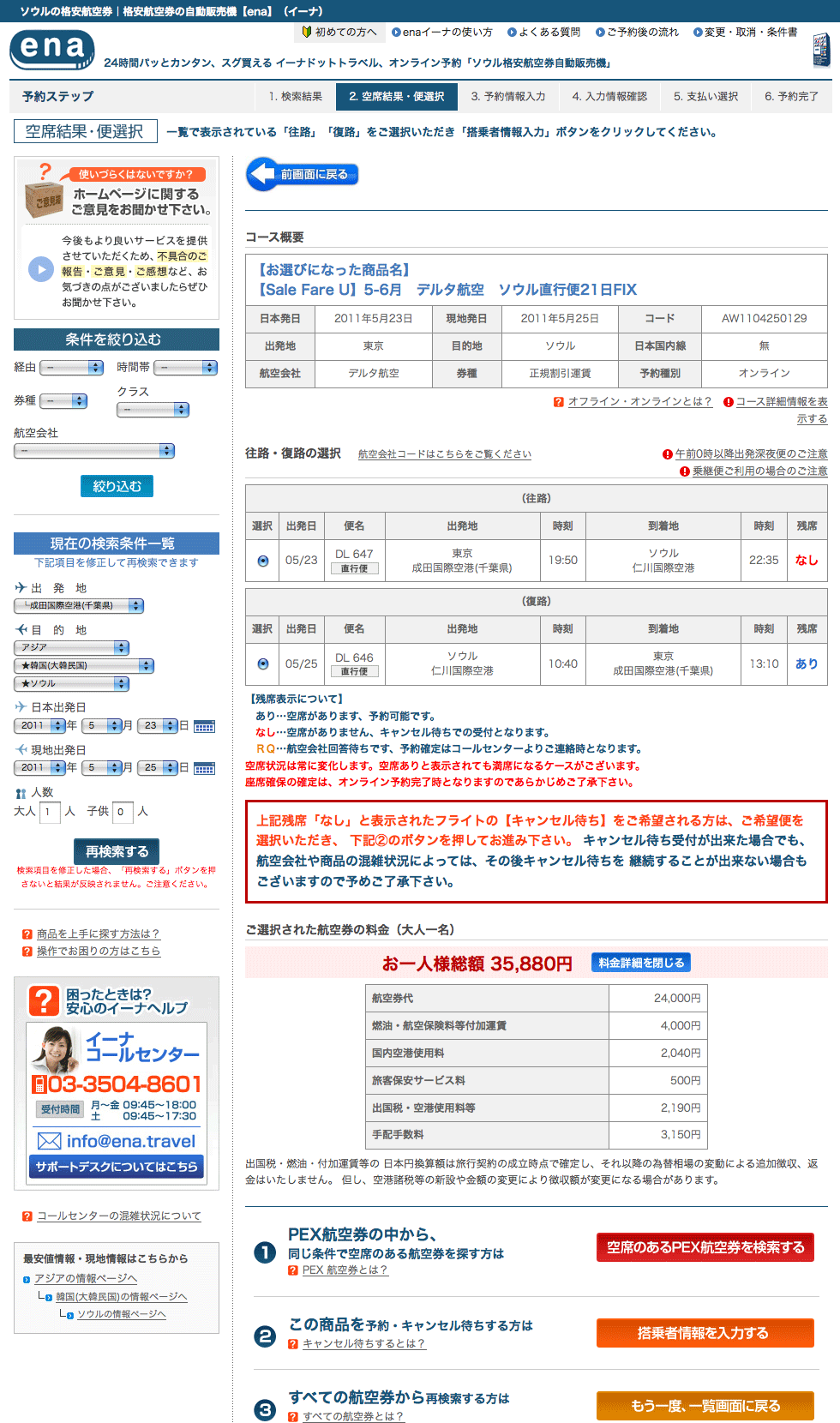Open the Japan departure day 23 dropdown
Viewport: 840px width, 1423px height.
158,726
